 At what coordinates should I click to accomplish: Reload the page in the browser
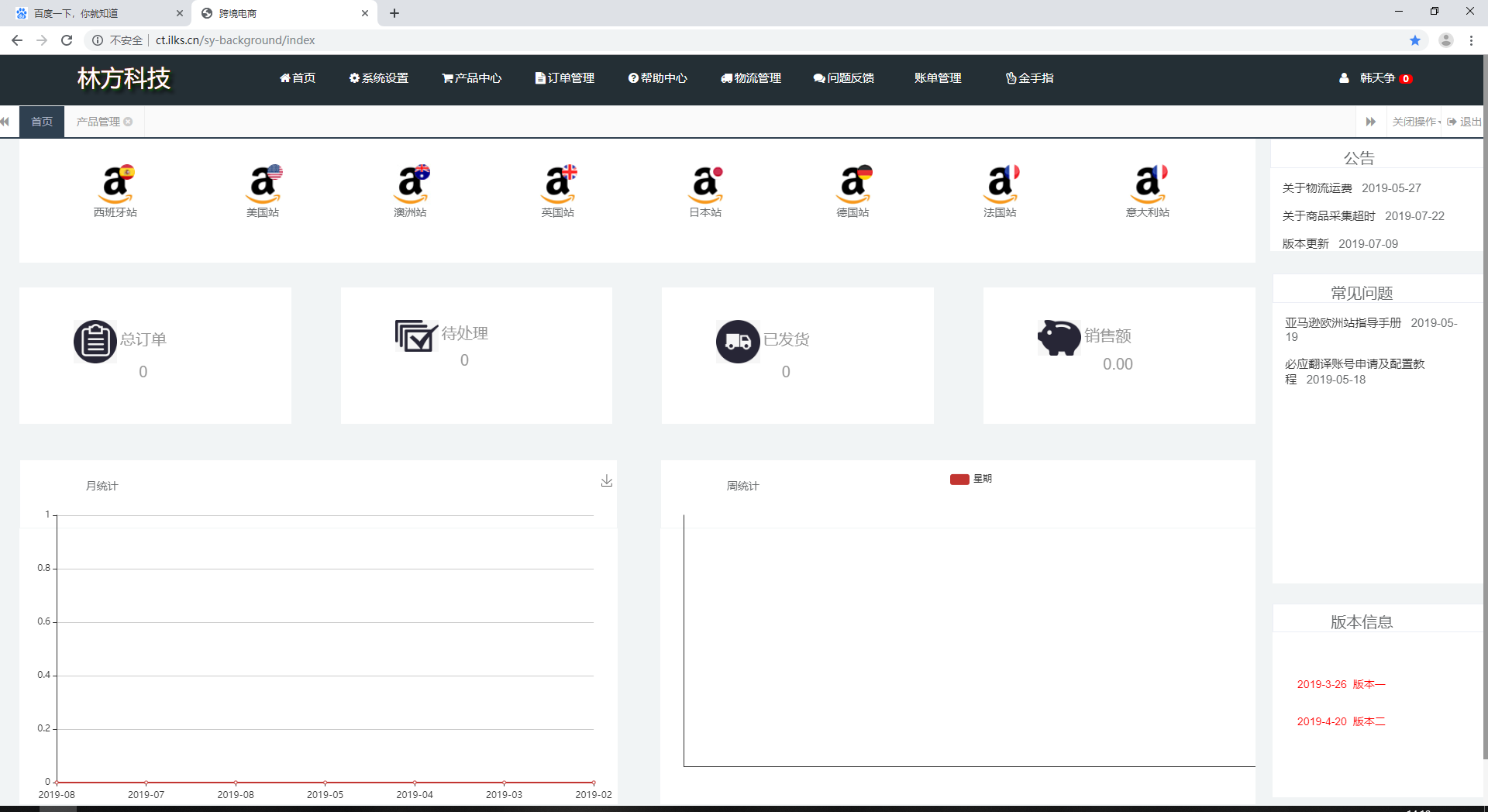coord(67,40)
